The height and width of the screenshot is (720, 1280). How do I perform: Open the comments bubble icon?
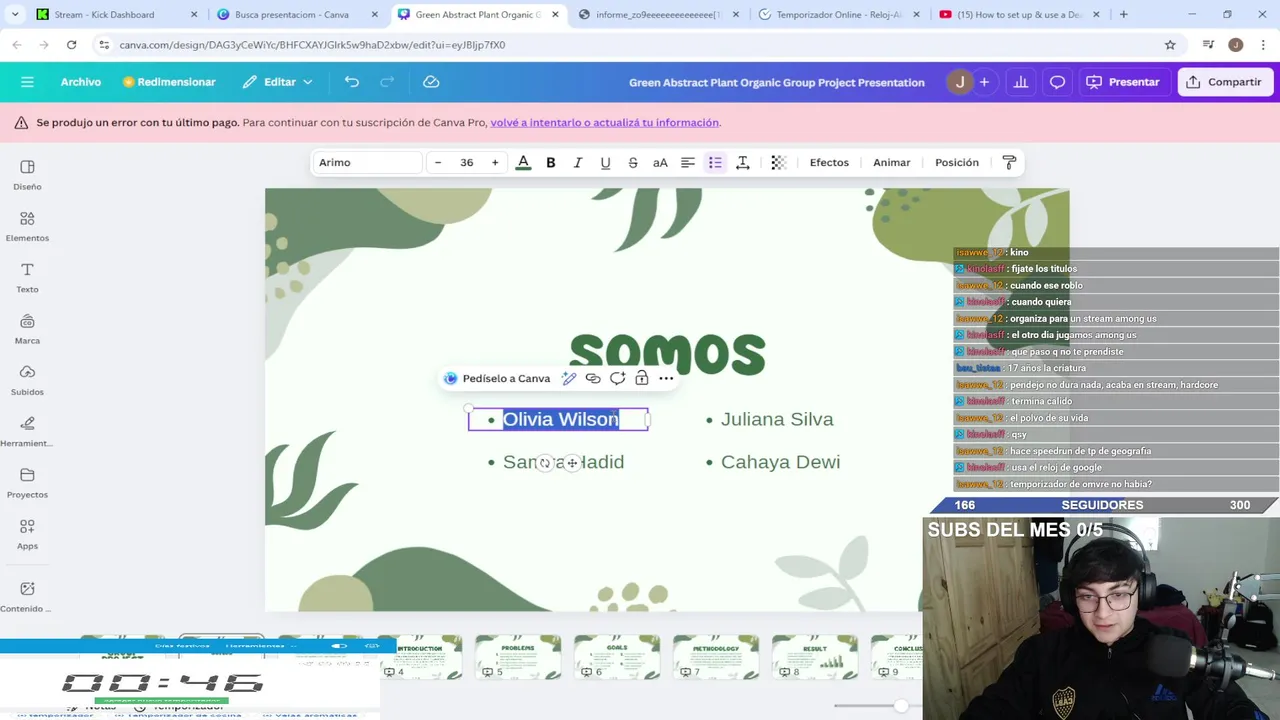click(1057, 82)
